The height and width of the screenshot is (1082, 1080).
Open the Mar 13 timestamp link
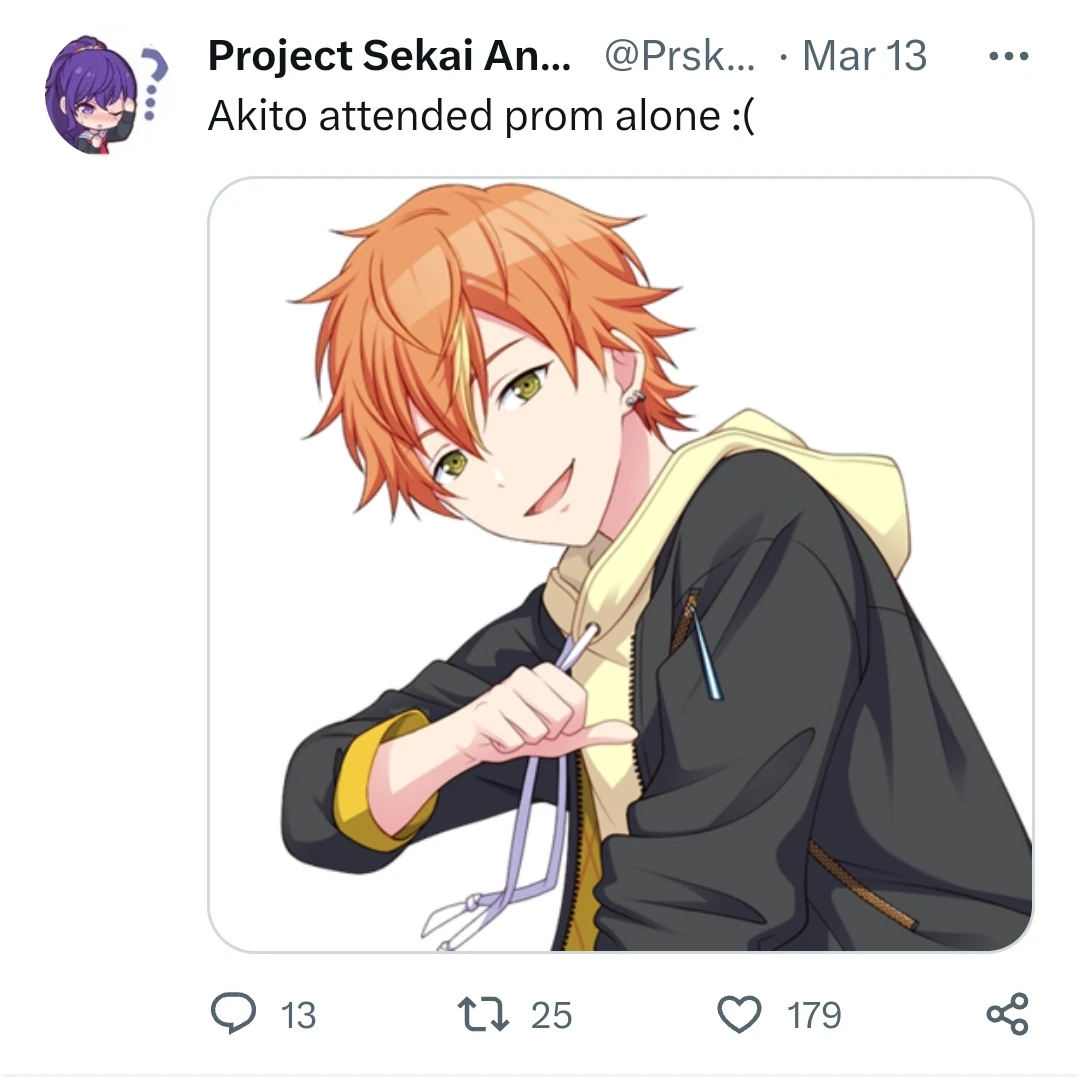tap(864, 55)
